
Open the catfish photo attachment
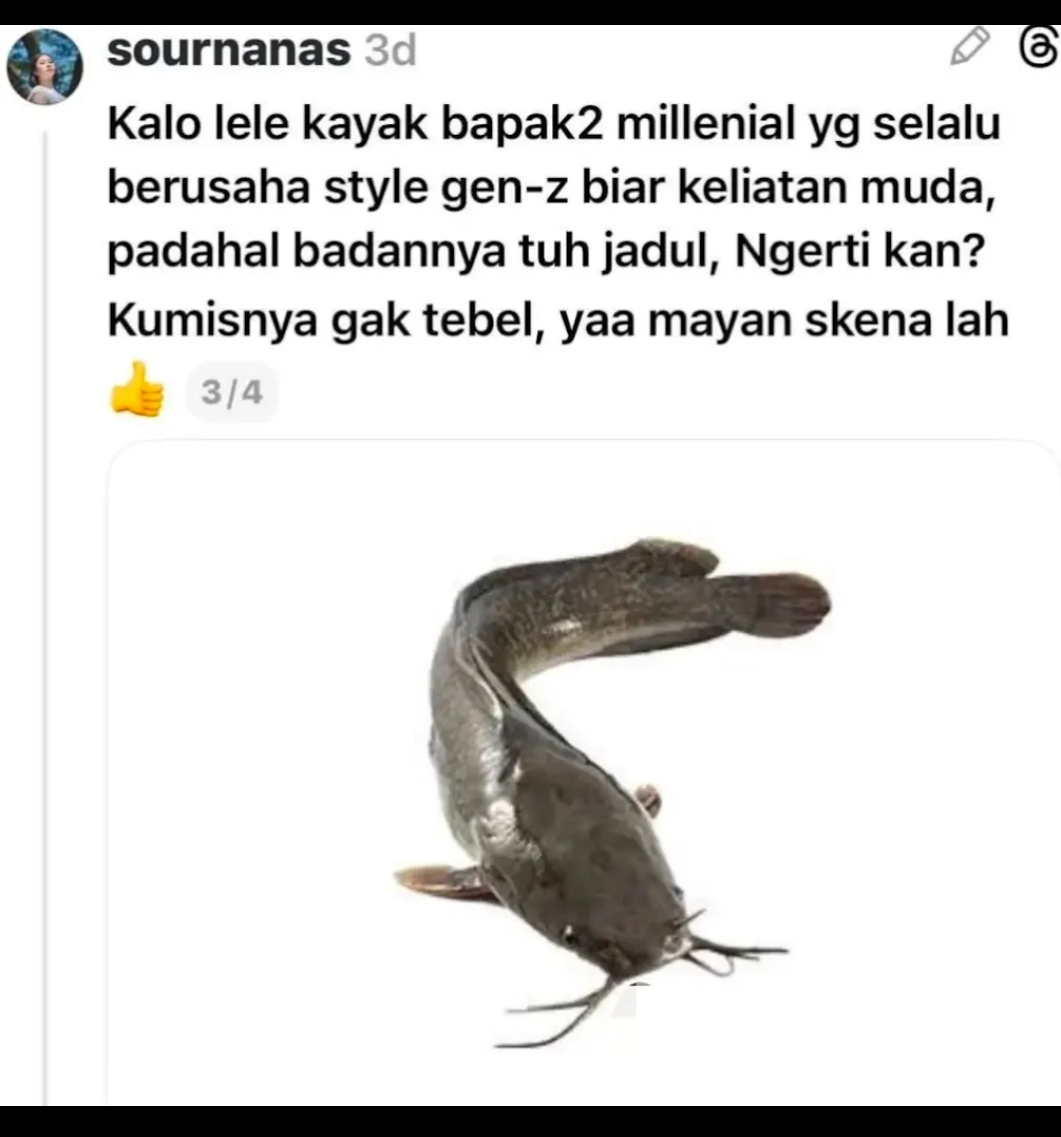(x=584, y=772)
